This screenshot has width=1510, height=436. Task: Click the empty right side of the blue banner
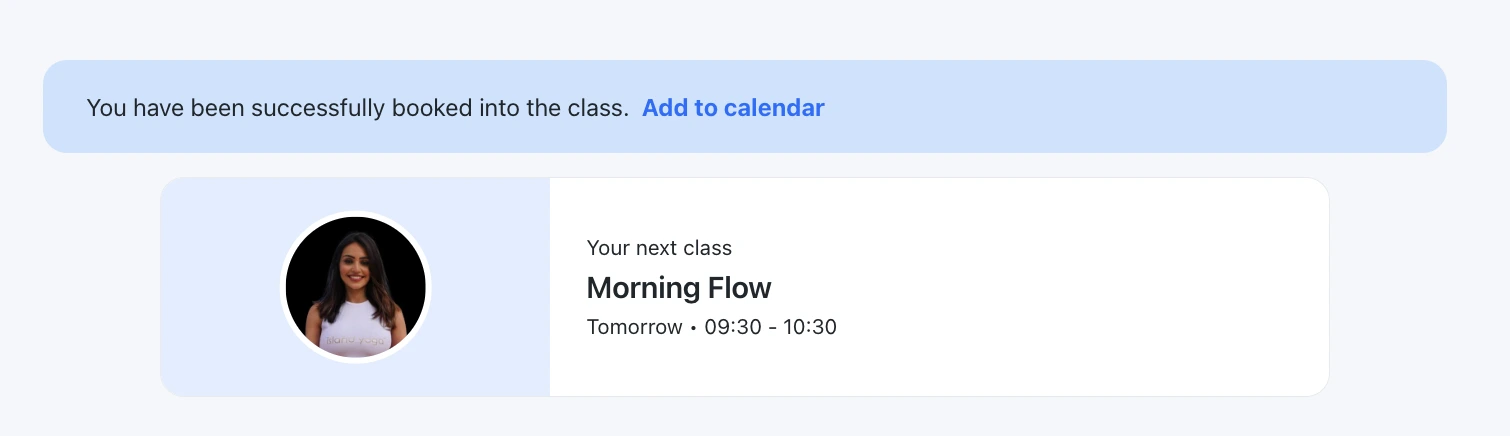click(x=1150, y=107)
